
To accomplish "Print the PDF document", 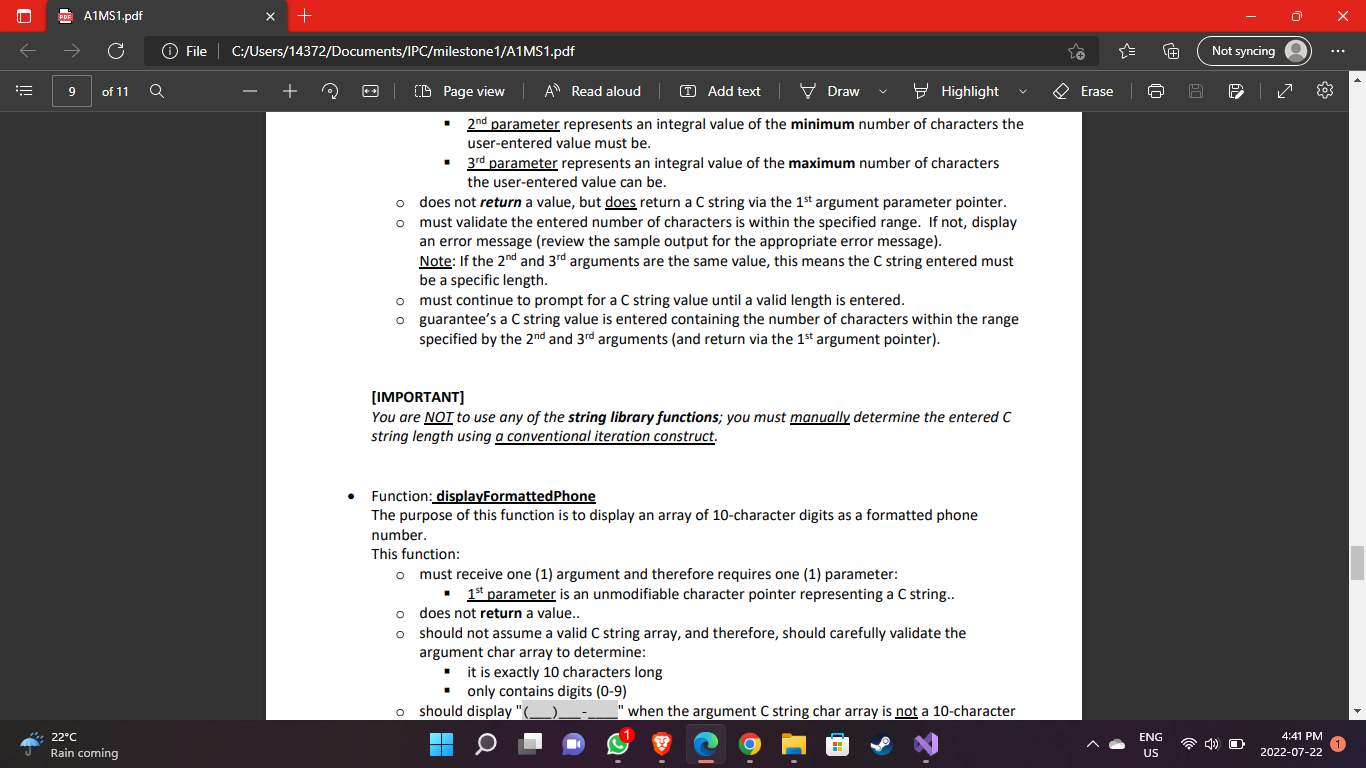I will tap(1156, 91).
